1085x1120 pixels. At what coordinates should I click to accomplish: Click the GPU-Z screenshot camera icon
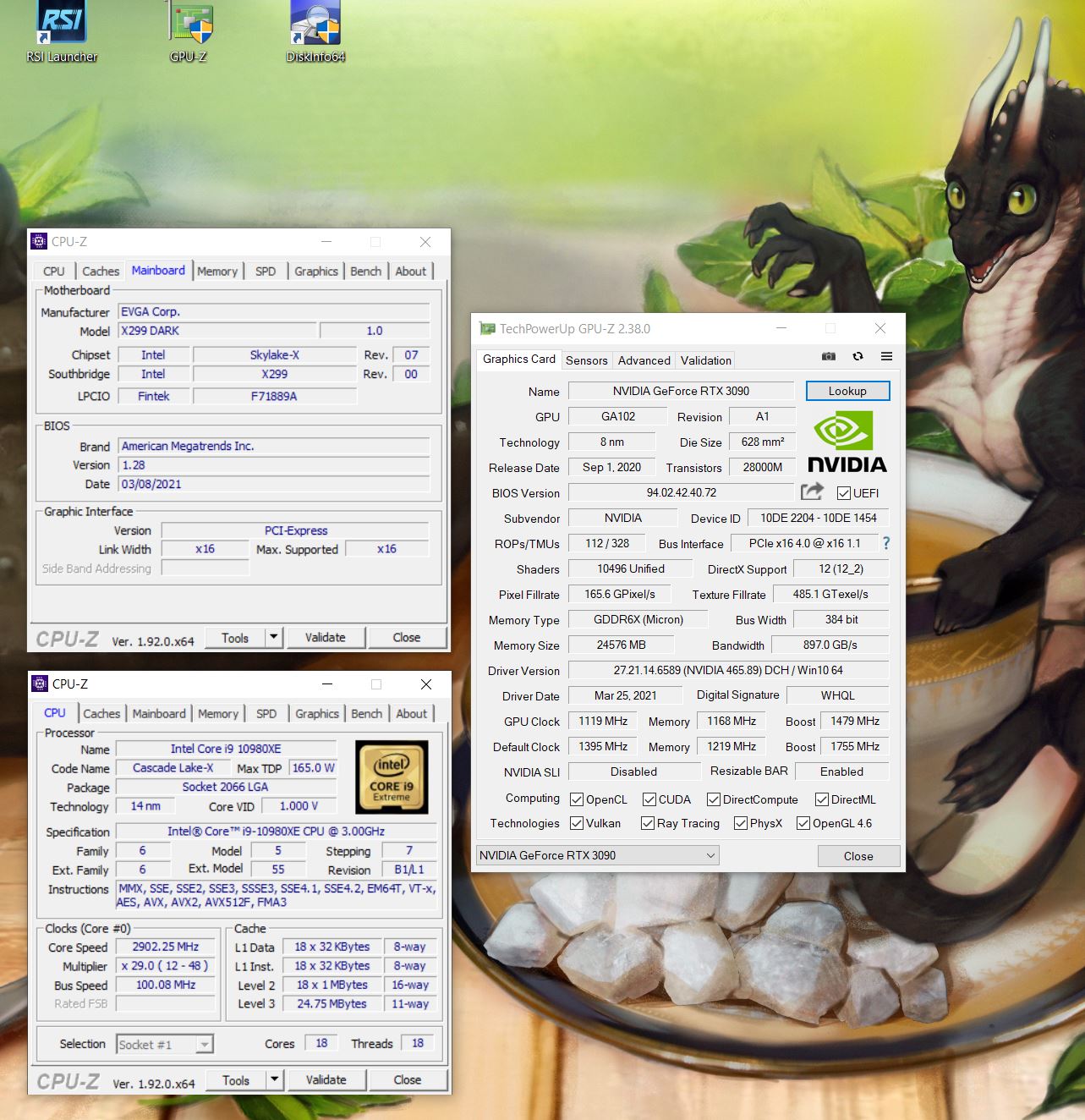pyautogui.click(x=829, y=356)
